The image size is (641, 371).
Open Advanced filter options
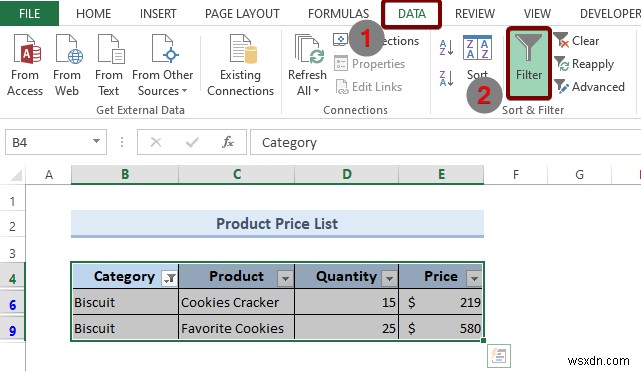coord(589,87)
